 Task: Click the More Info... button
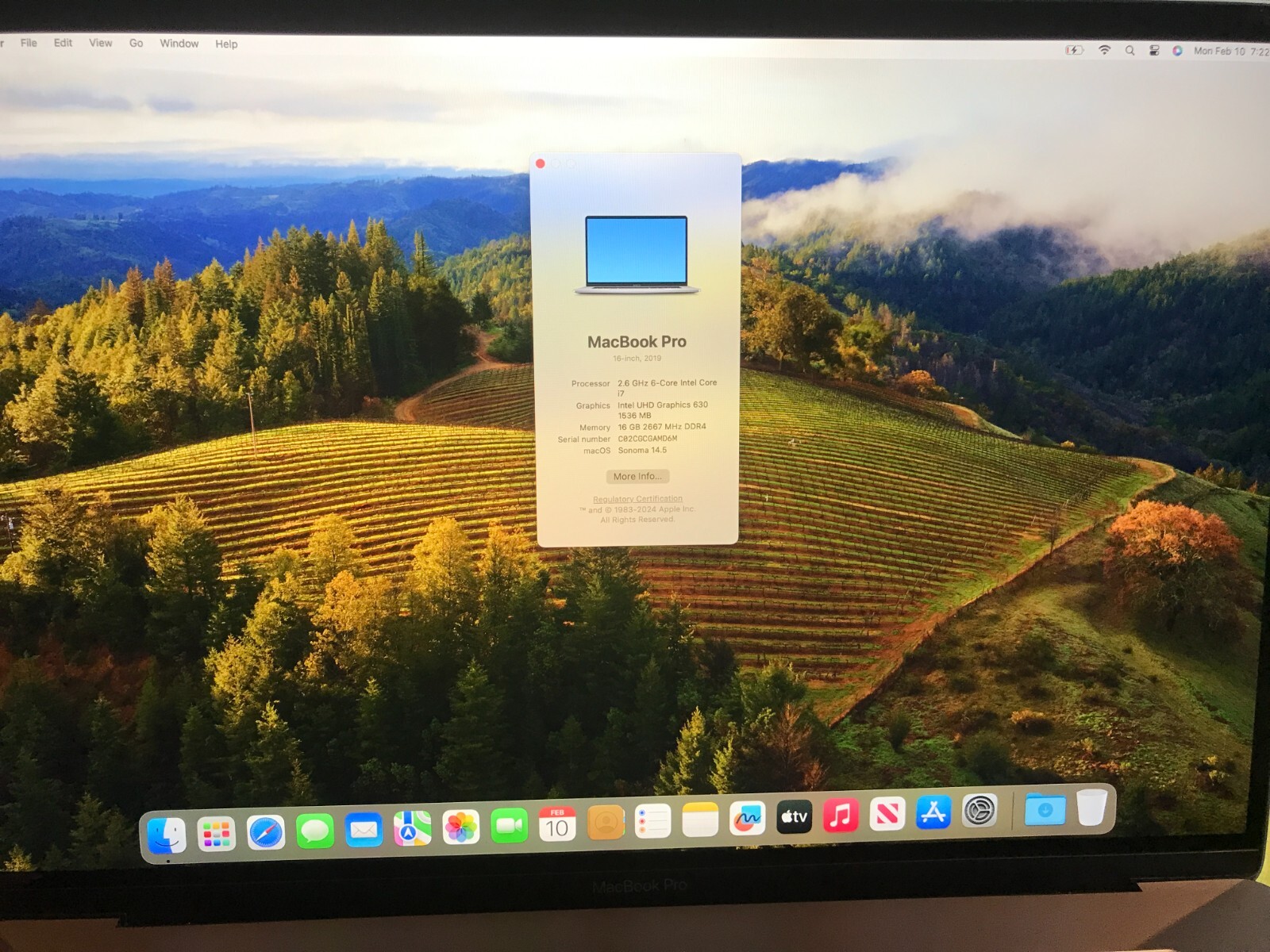pos(637,476)
